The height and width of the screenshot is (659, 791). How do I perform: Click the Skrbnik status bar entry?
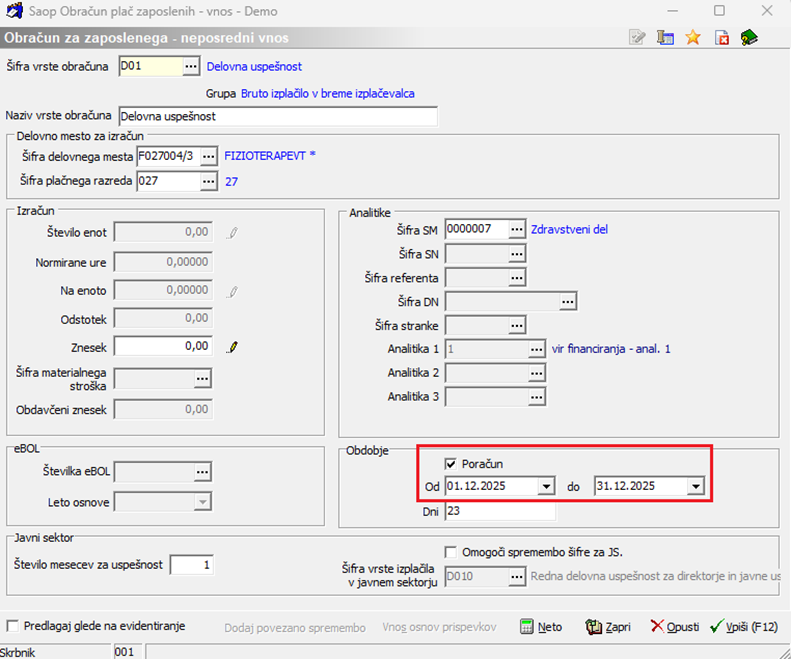18,652
